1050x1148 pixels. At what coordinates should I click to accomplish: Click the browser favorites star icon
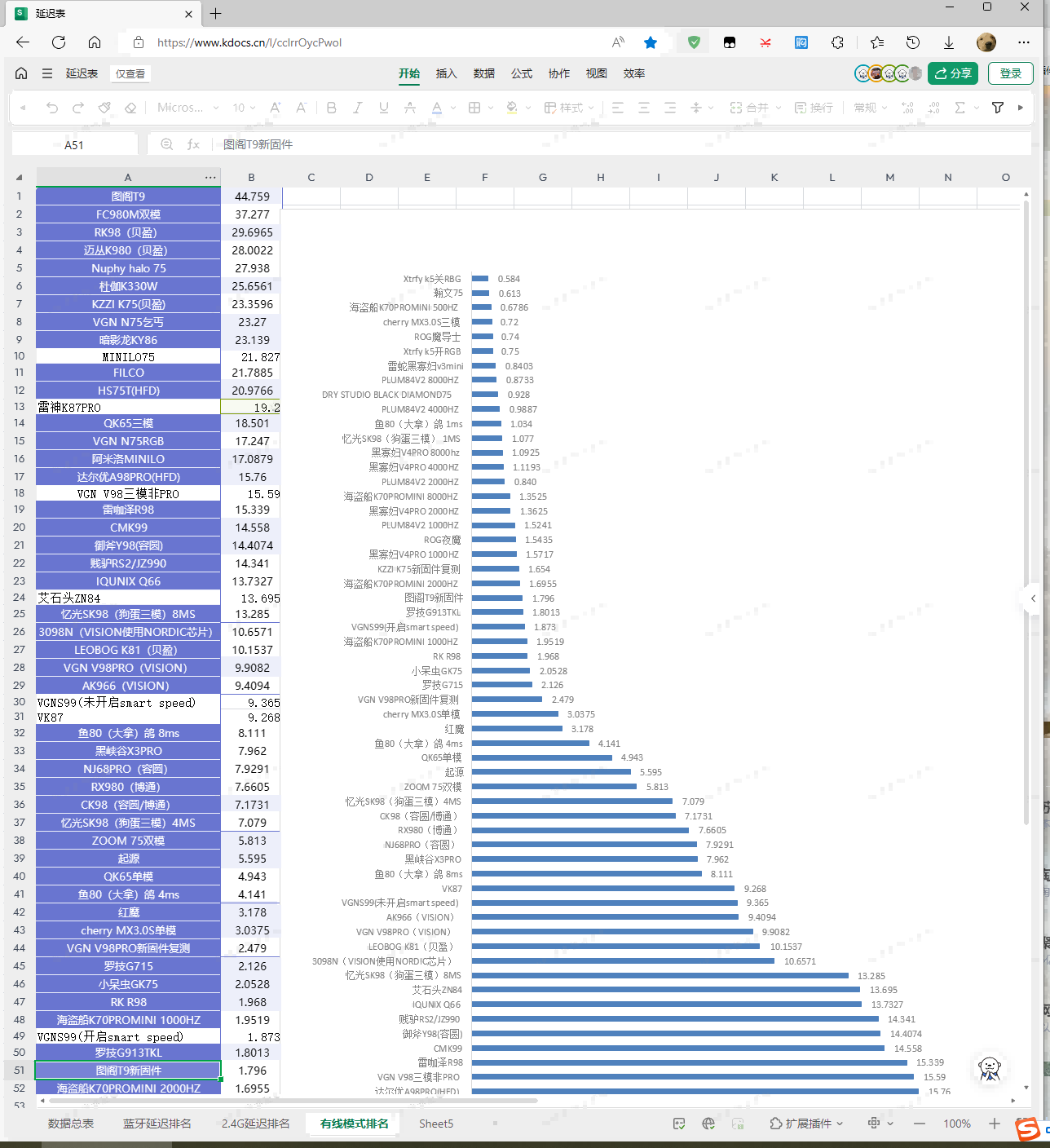(x=650, y=42)
